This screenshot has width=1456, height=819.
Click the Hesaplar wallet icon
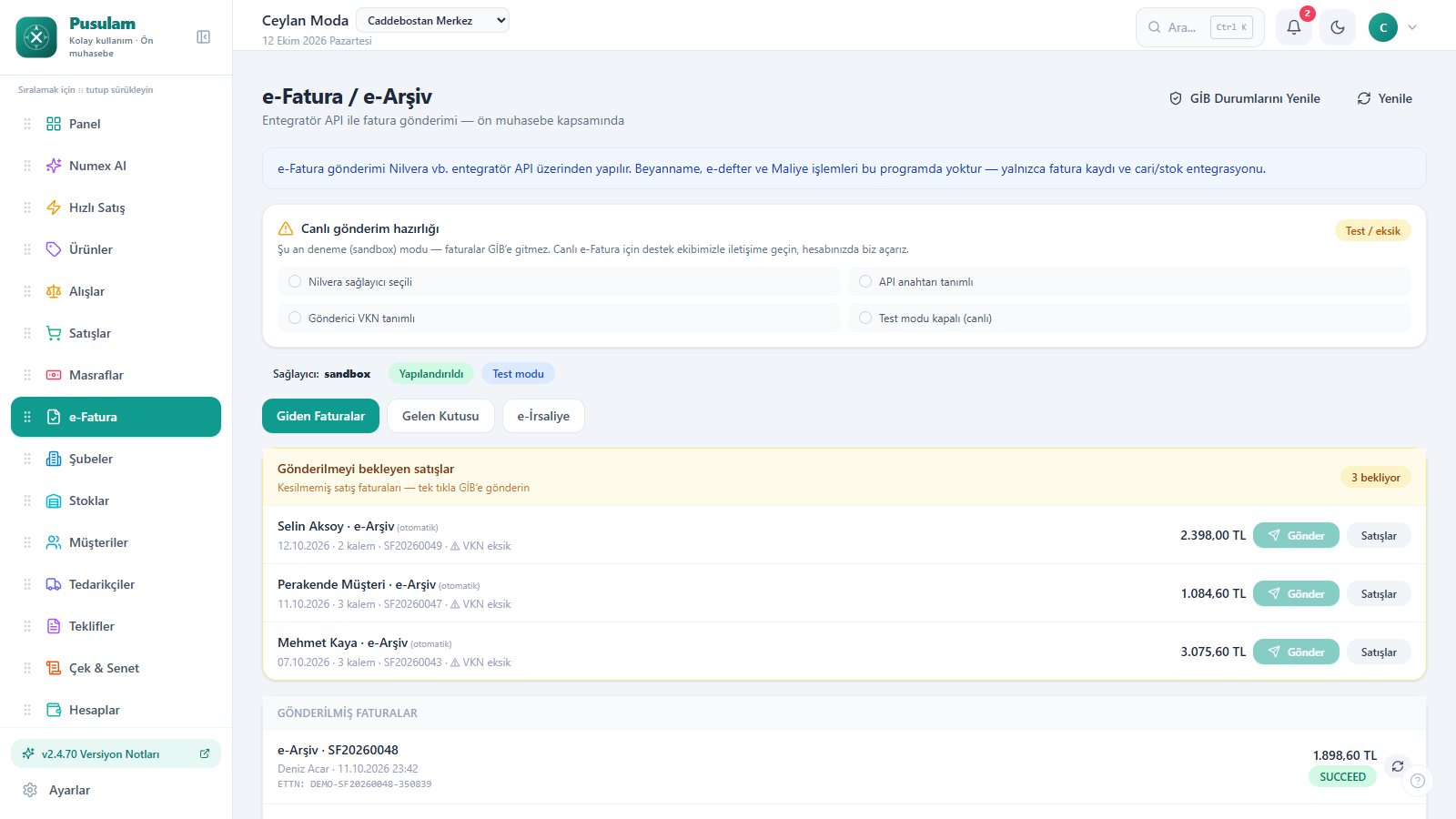tap(54, 710)
